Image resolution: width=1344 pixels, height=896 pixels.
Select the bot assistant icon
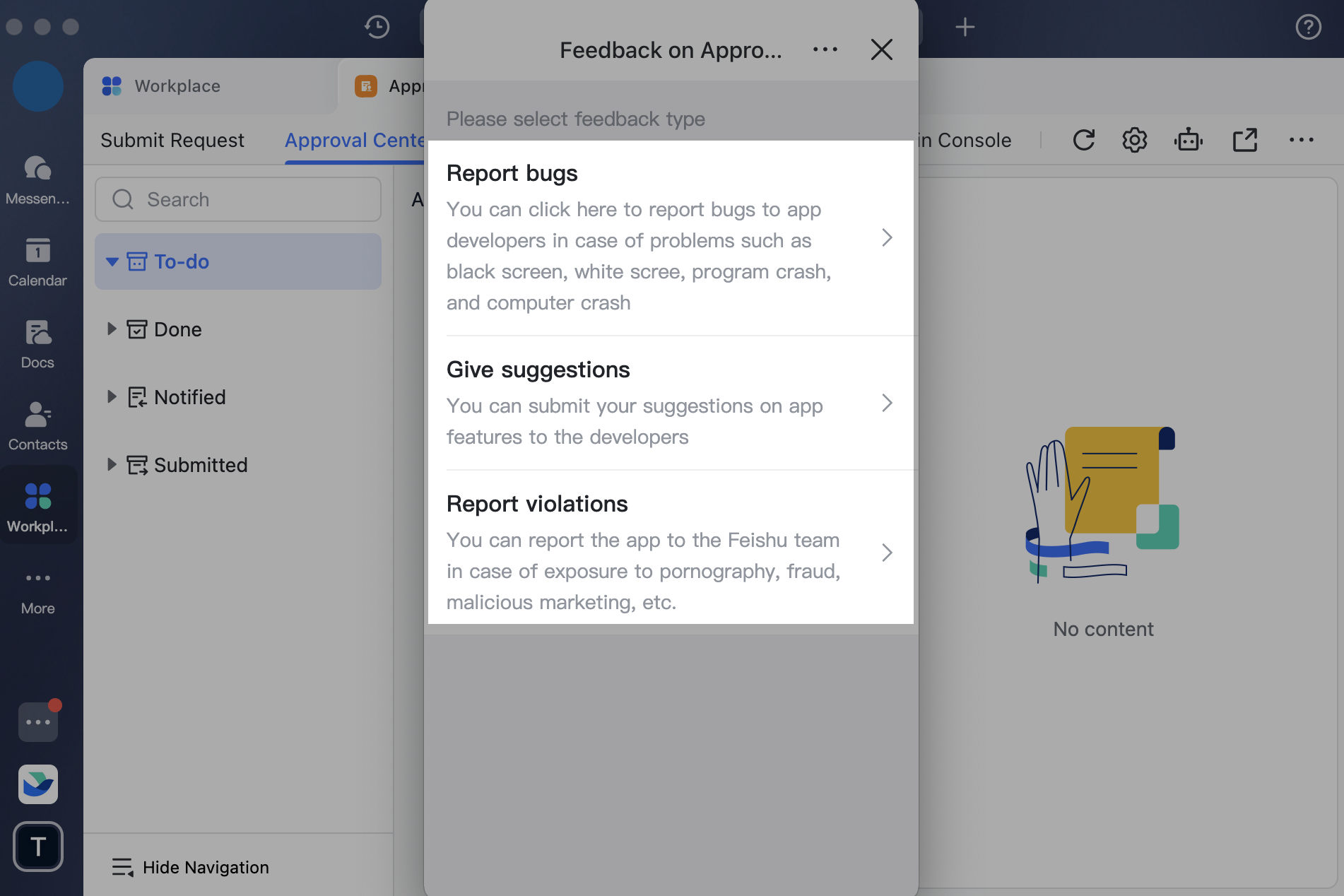point(1189,140)
